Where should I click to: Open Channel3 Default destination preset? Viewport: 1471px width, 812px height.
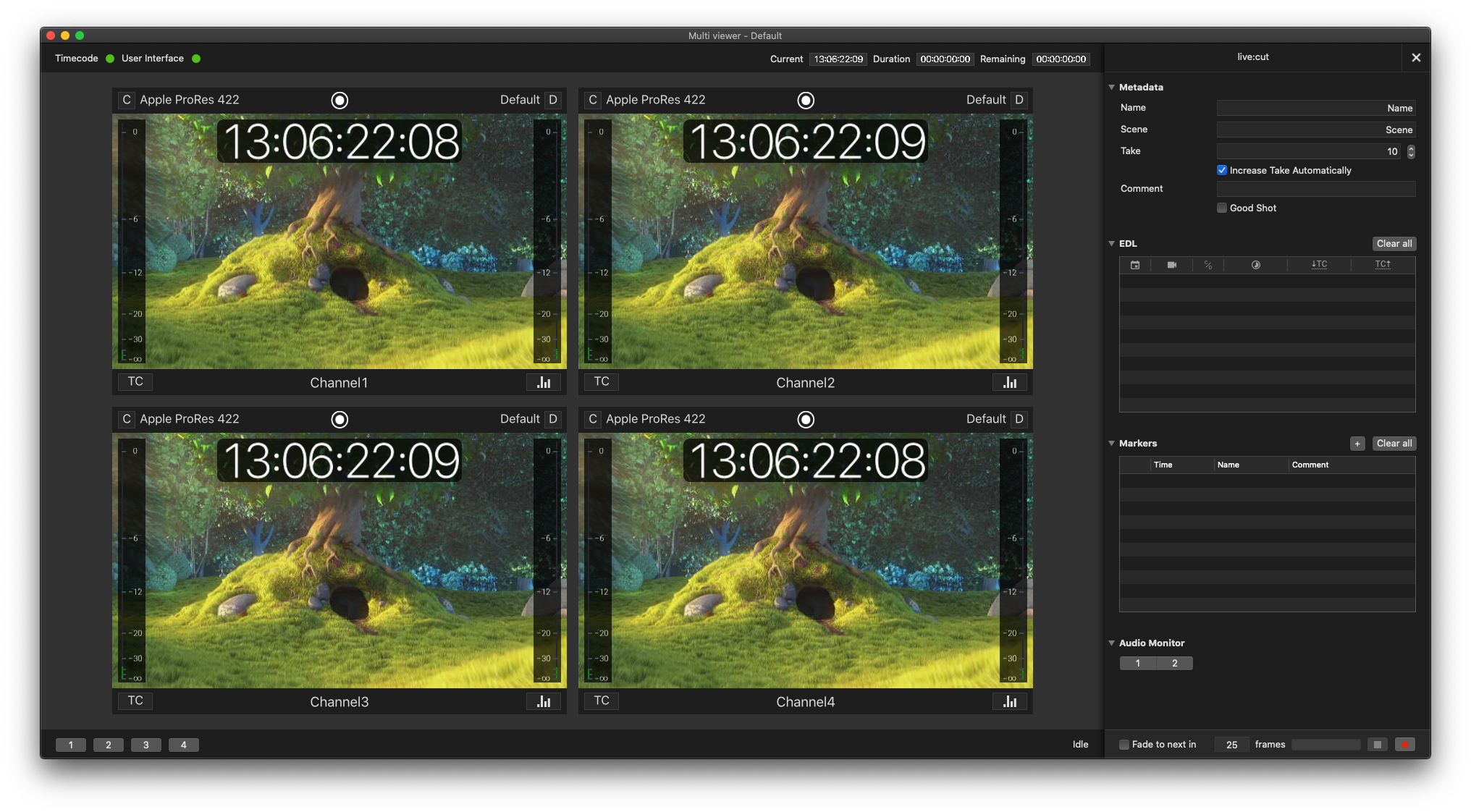pos(520,419)
